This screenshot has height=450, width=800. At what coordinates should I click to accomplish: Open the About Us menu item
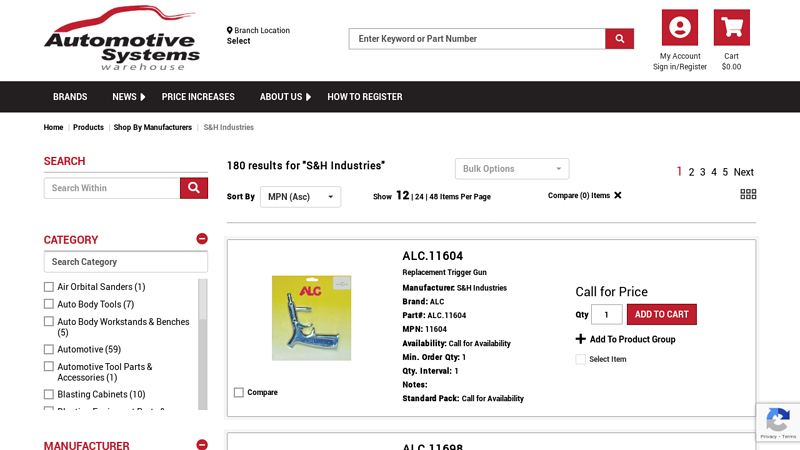(x=281, y=97)
